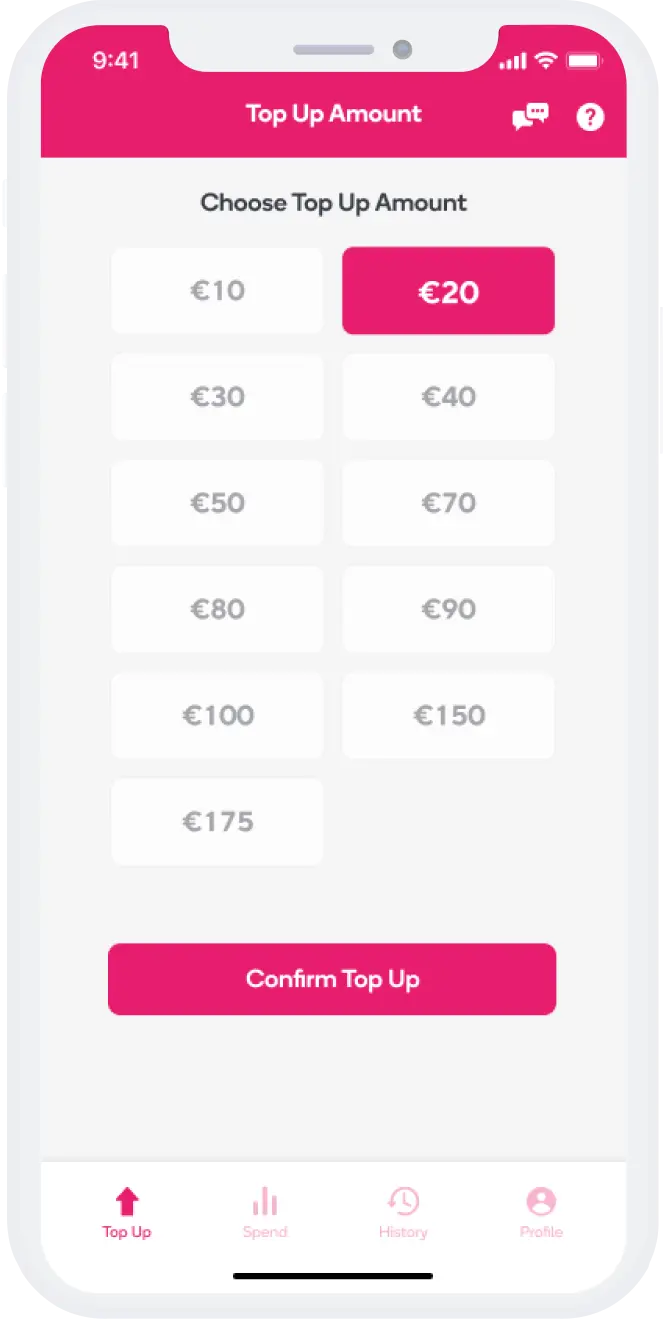Select the Top Up navigation icon

point(126,1206)
